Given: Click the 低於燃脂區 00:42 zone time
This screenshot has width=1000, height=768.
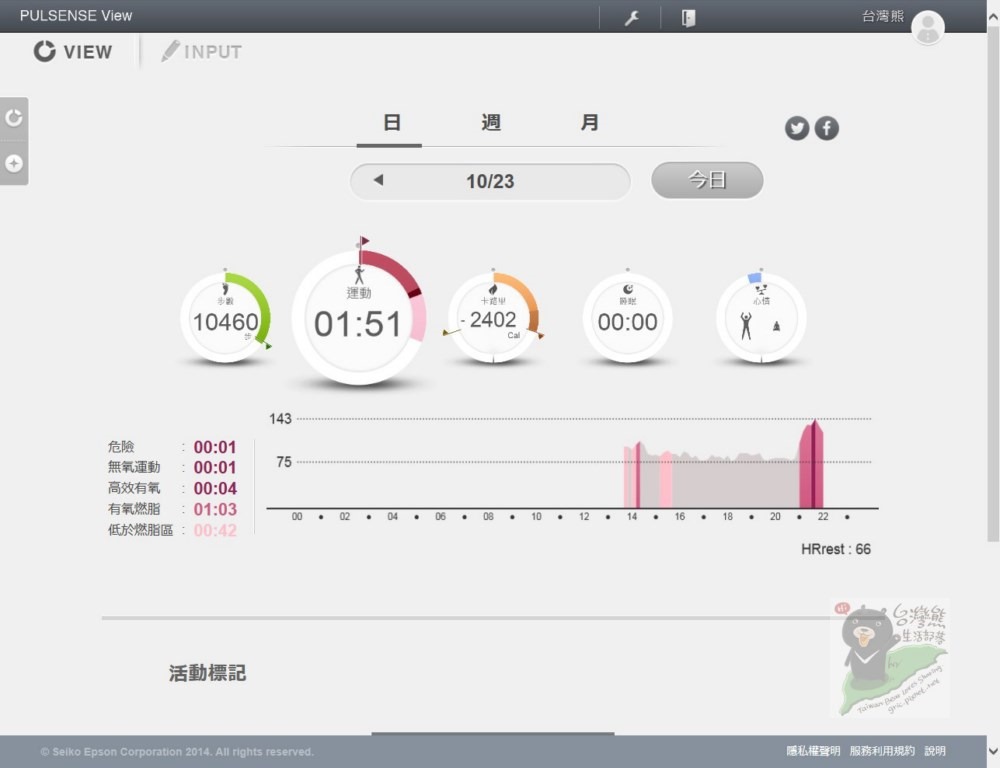Looking at the screenshot, I should coord(215,531).
